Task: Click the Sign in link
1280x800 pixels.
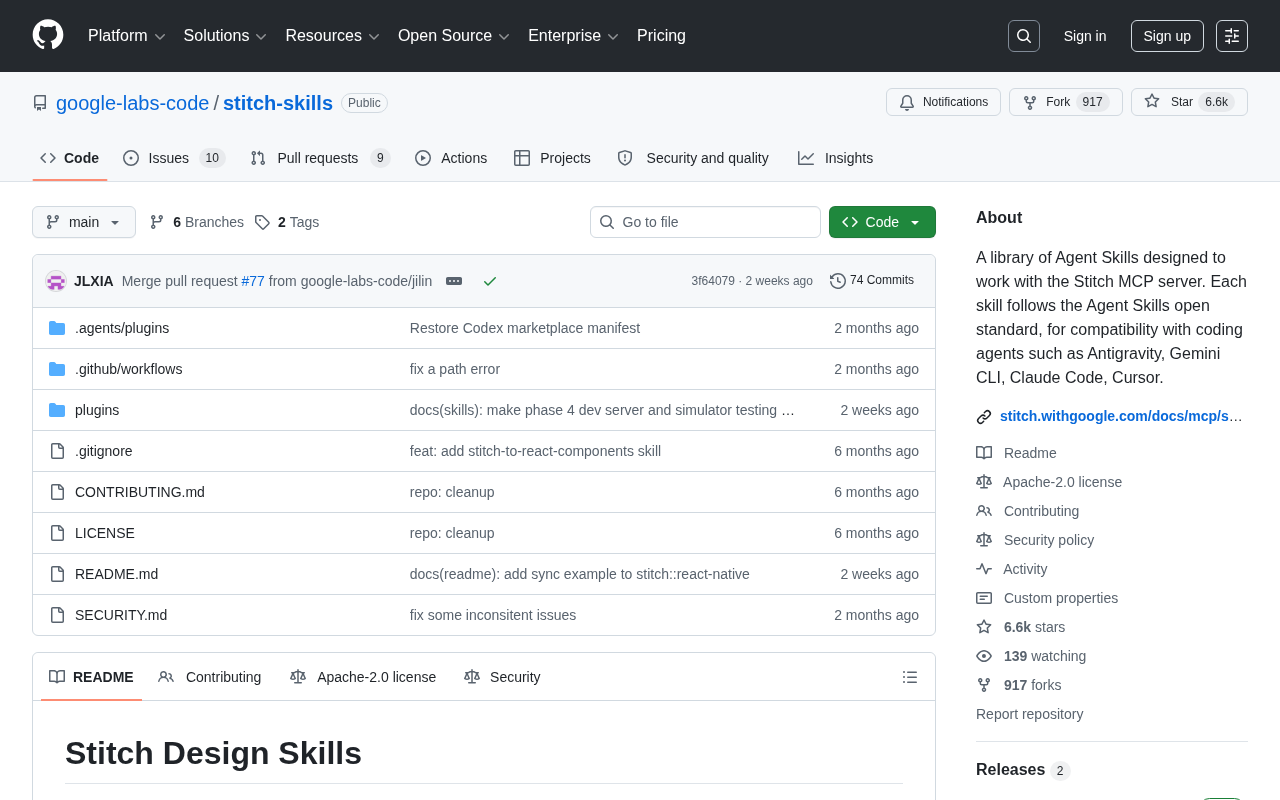Action: (1085, 36)
